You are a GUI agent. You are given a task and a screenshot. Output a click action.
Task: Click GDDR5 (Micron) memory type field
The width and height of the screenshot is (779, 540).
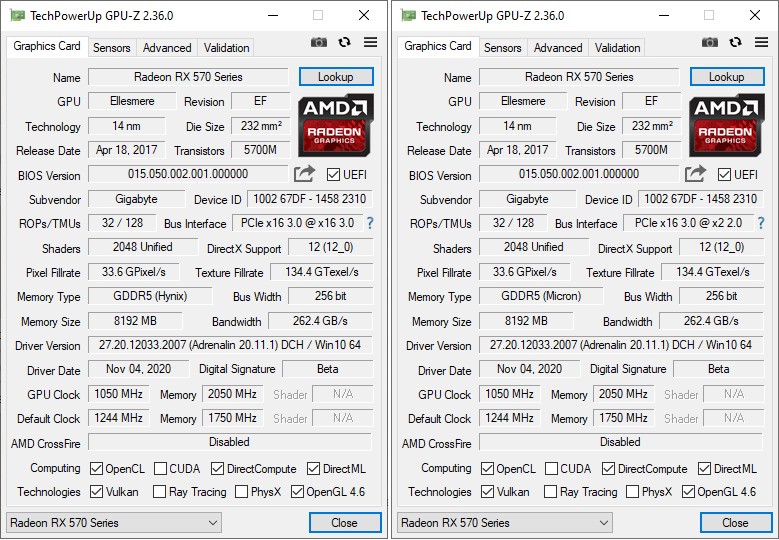[x=541, y=296]
